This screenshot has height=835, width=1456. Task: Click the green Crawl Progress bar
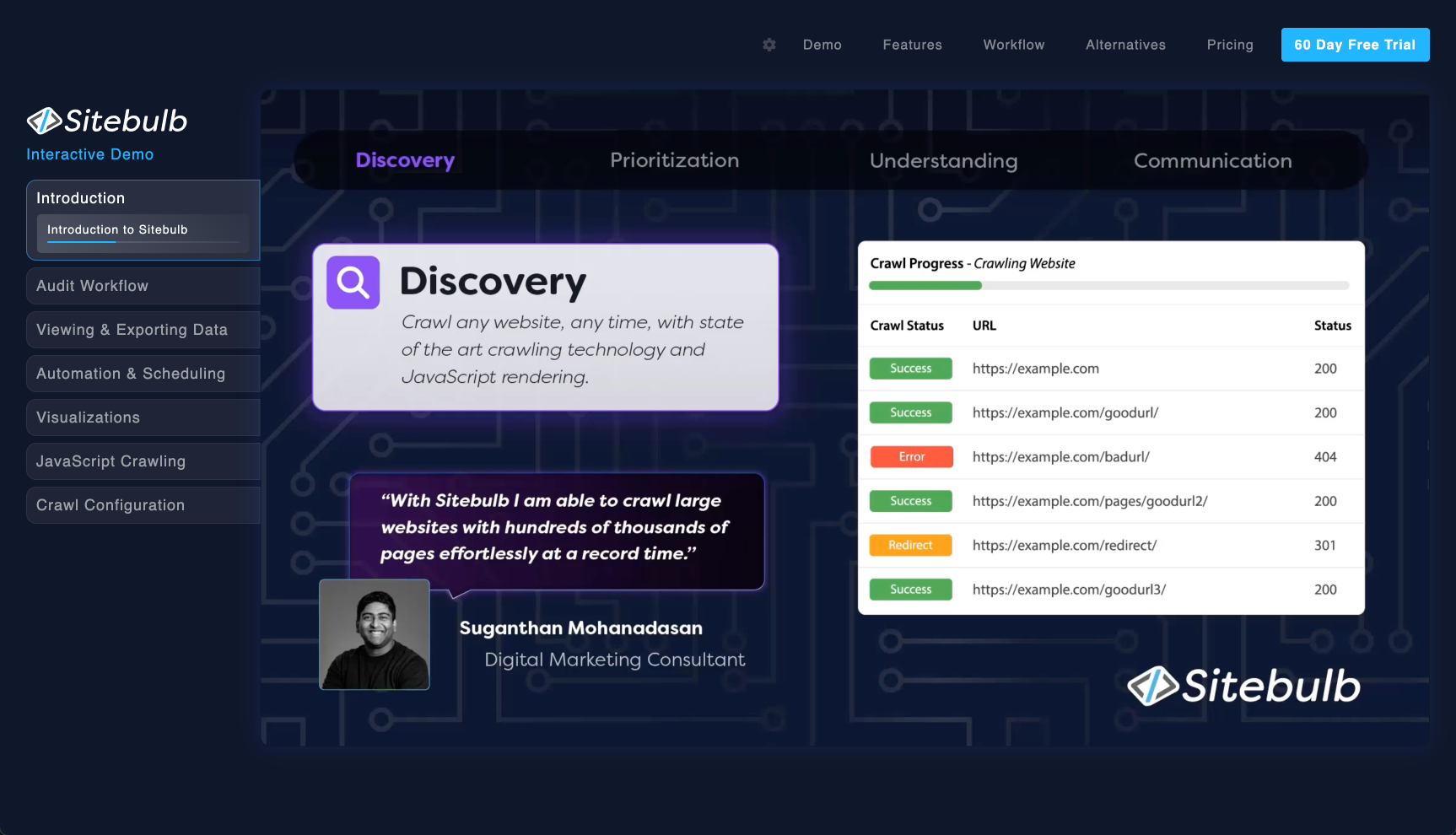pos(925,286)
